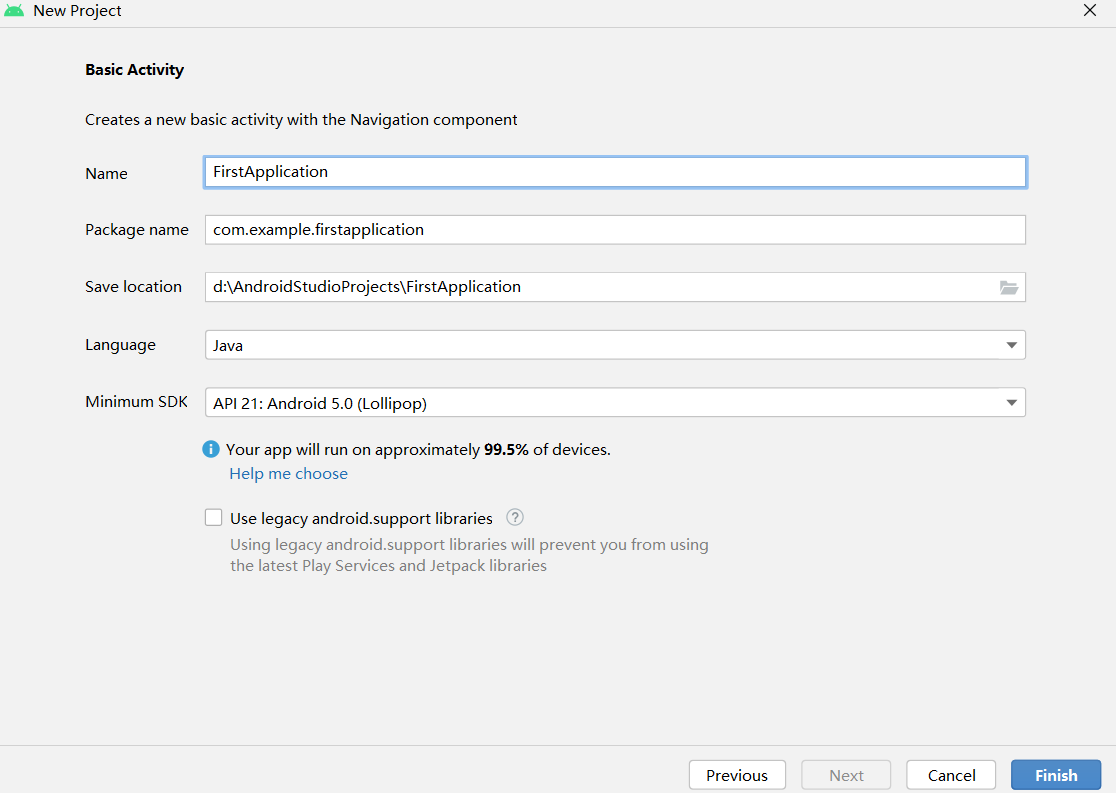This screenshot has height=793, width=1116.
Task: Click the greyed-out Next button
Action: pos(846,775)
